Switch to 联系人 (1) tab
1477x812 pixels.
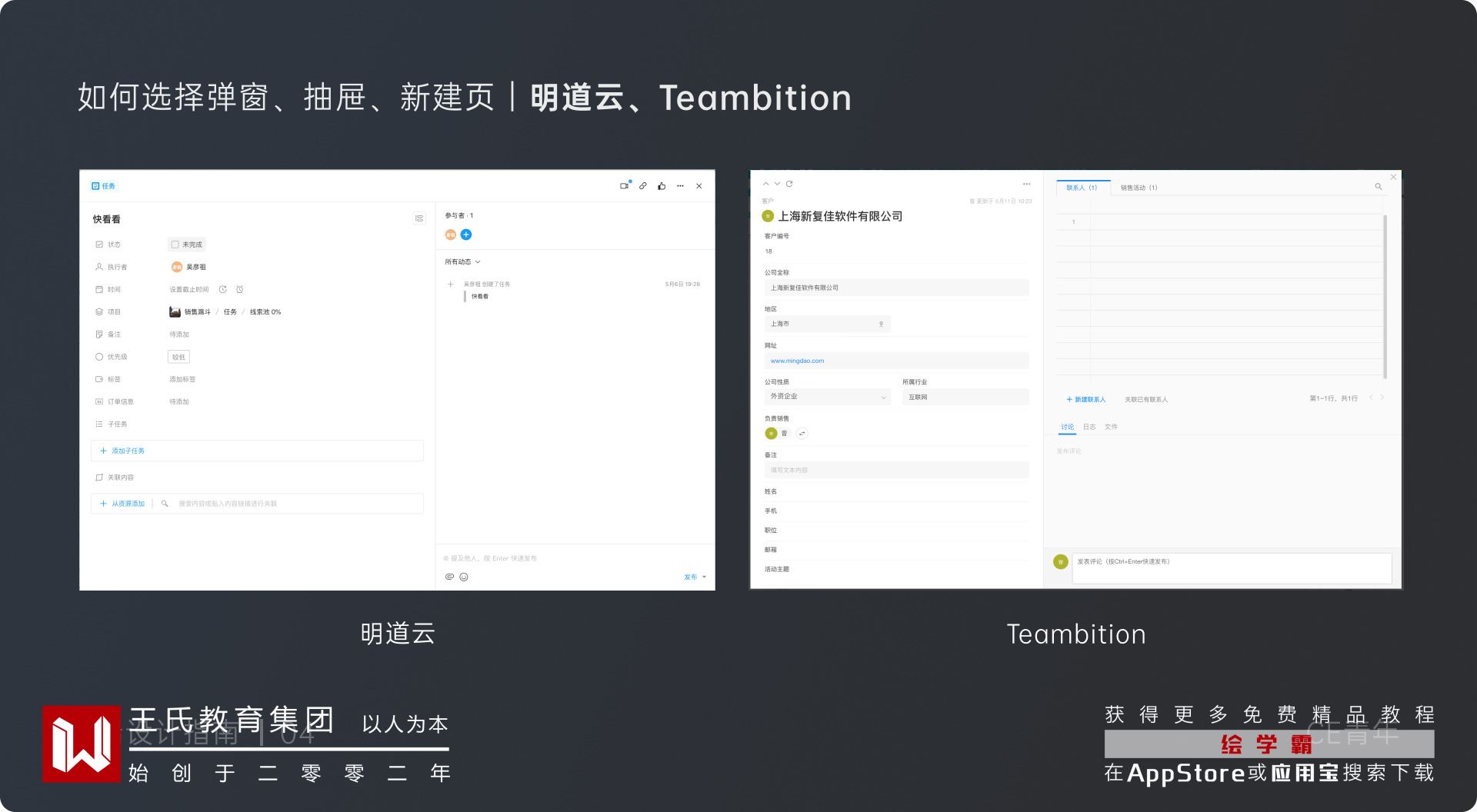click(1082, 188)
